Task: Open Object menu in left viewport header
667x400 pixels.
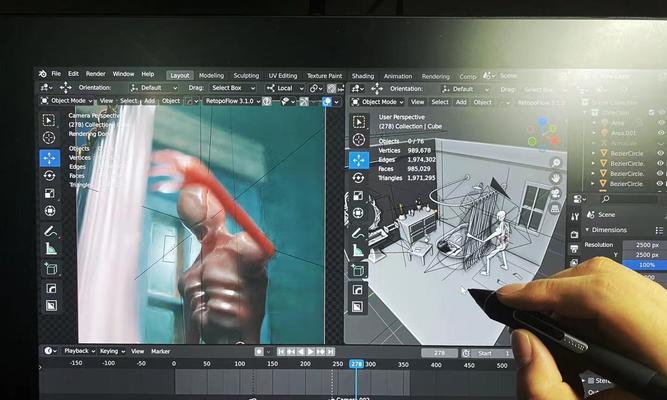Action: coord(171,101)
